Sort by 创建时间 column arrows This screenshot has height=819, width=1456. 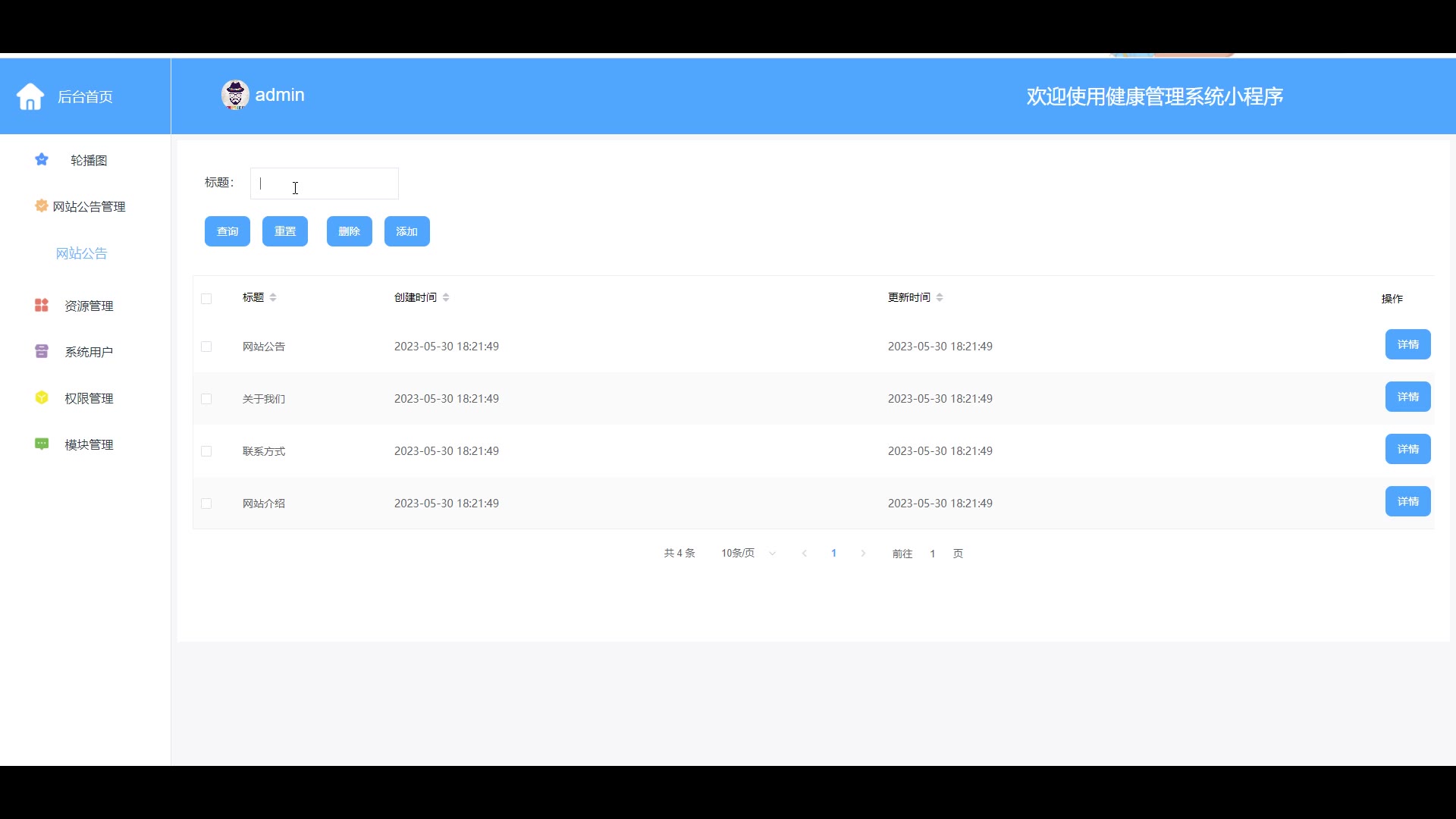(x=446, y=297)
